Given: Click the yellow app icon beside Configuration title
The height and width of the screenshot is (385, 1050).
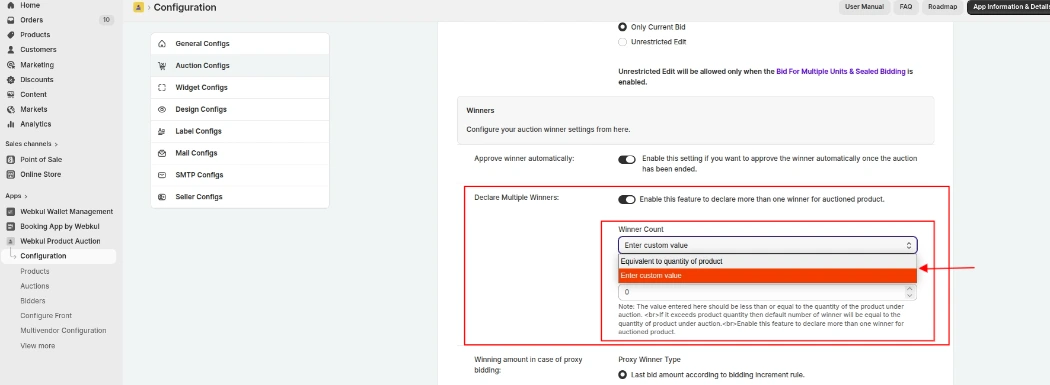Looking at the screenshot, I should pyautogui.click(x=139, y=7).
